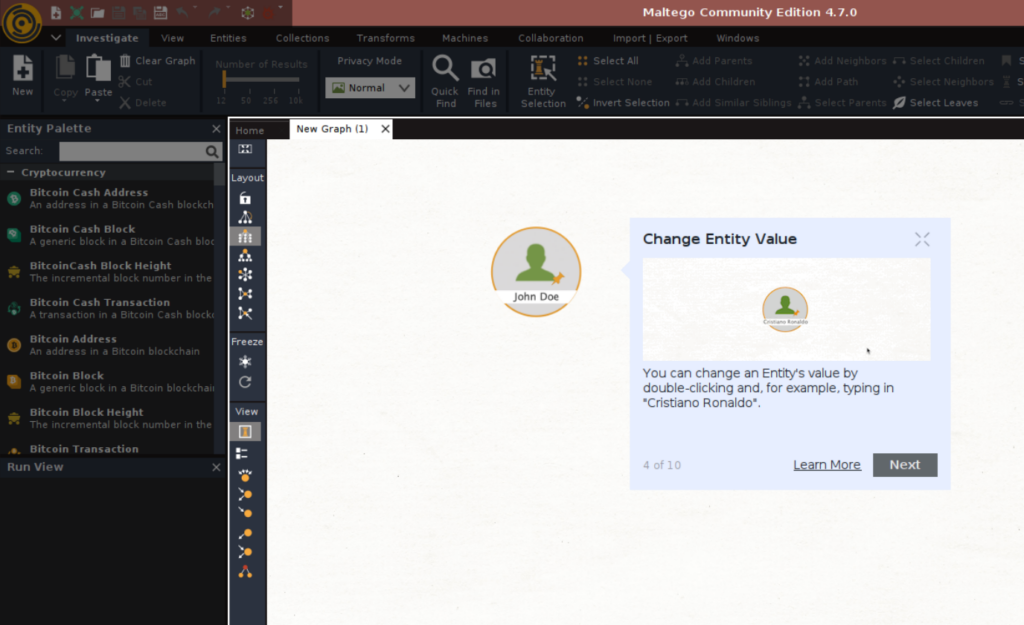The height and width of the screenshot is (625, 1024).
Task: Select BitcoinCash Block Height entity
Action: (108, 272)
